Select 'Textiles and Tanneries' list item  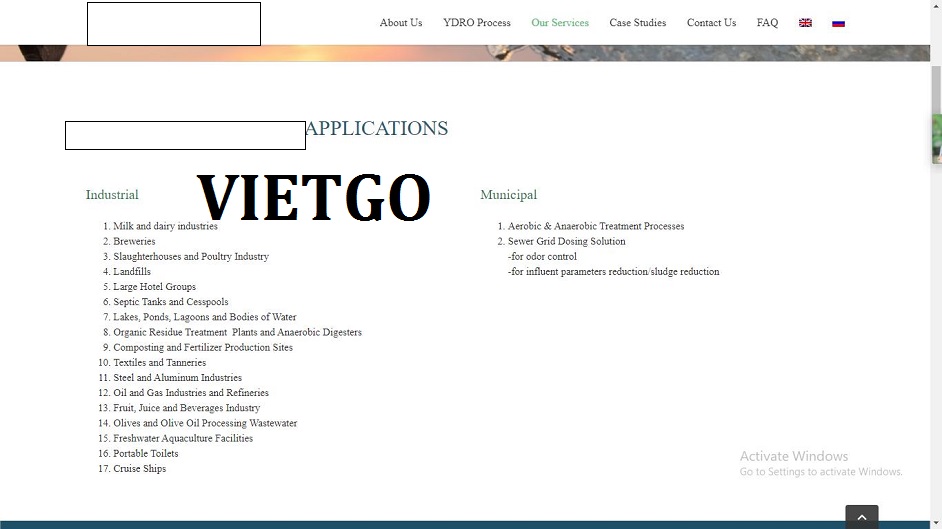pos(159,363)
